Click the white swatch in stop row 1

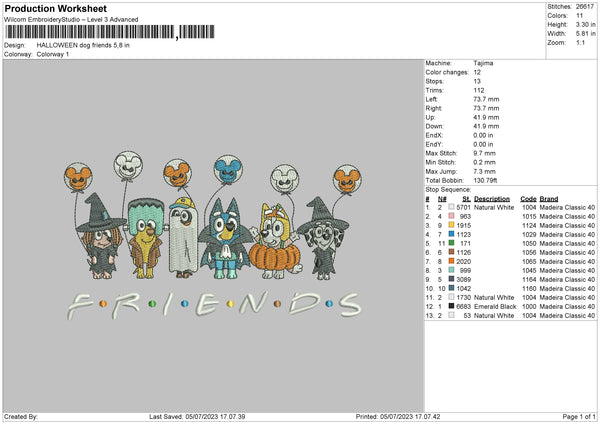point(452,207)
